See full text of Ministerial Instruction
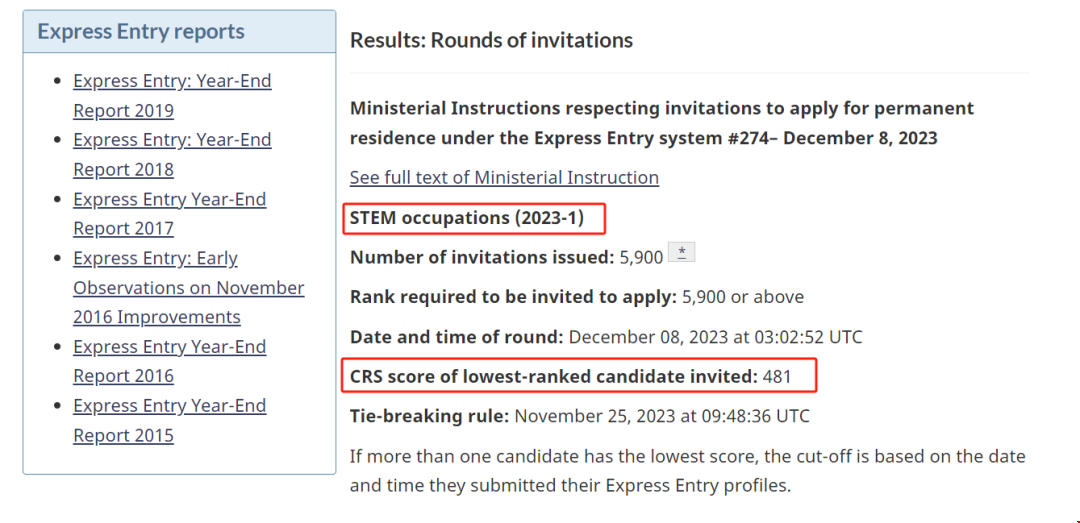 [x=504, y=177]
